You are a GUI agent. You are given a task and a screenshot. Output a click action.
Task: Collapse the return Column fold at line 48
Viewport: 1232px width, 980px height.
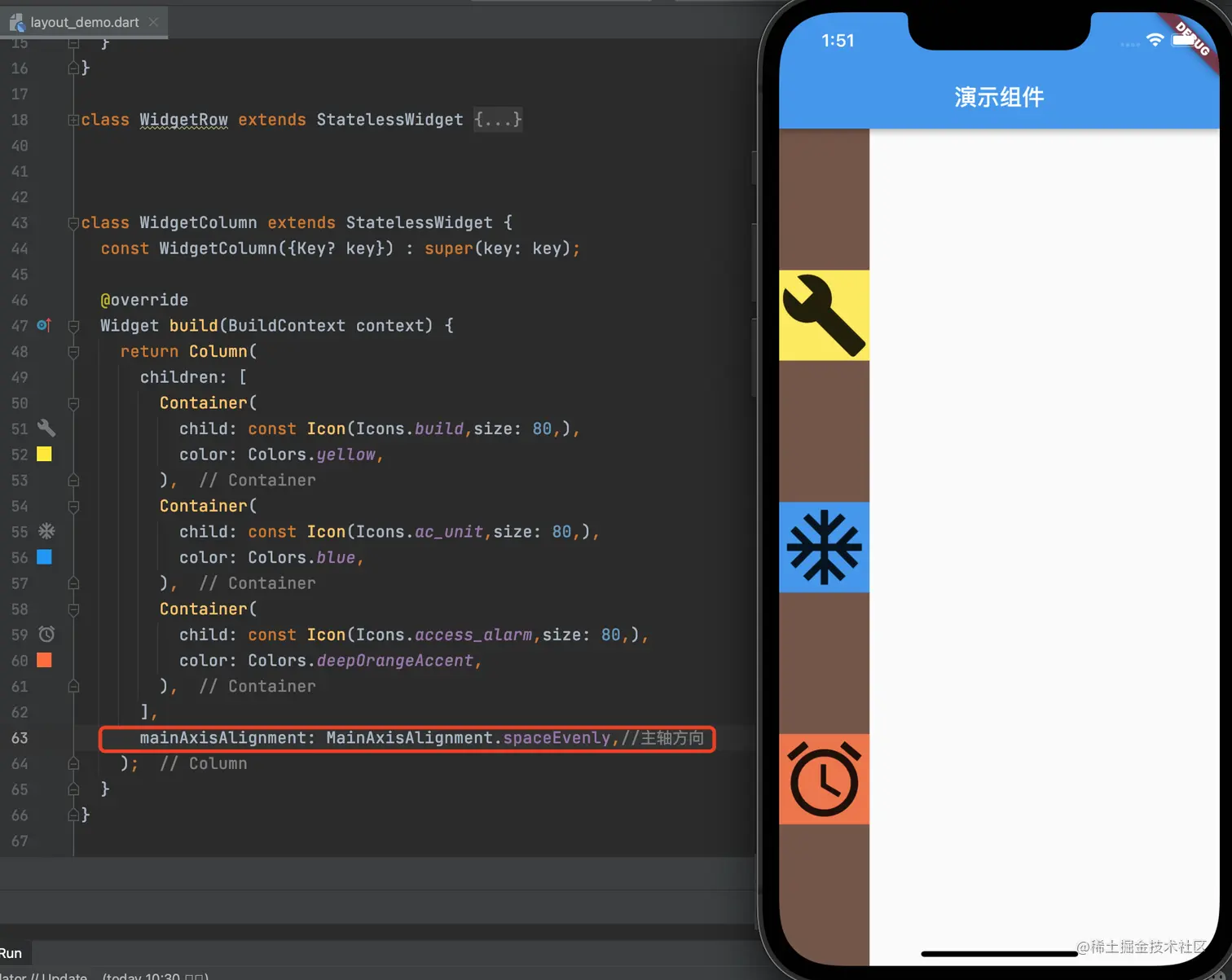[73, 351]
